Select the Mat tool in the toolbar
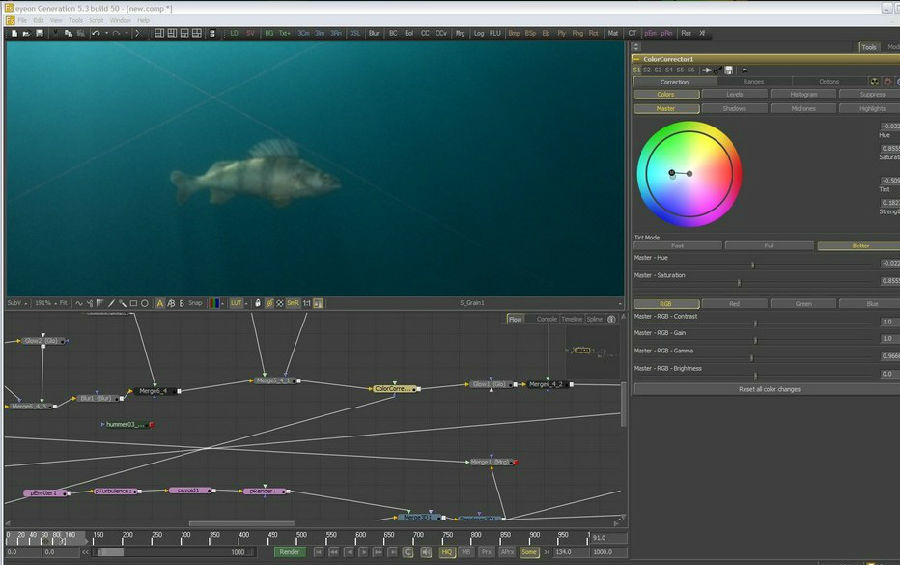The image size is (900, 565). 613,33
